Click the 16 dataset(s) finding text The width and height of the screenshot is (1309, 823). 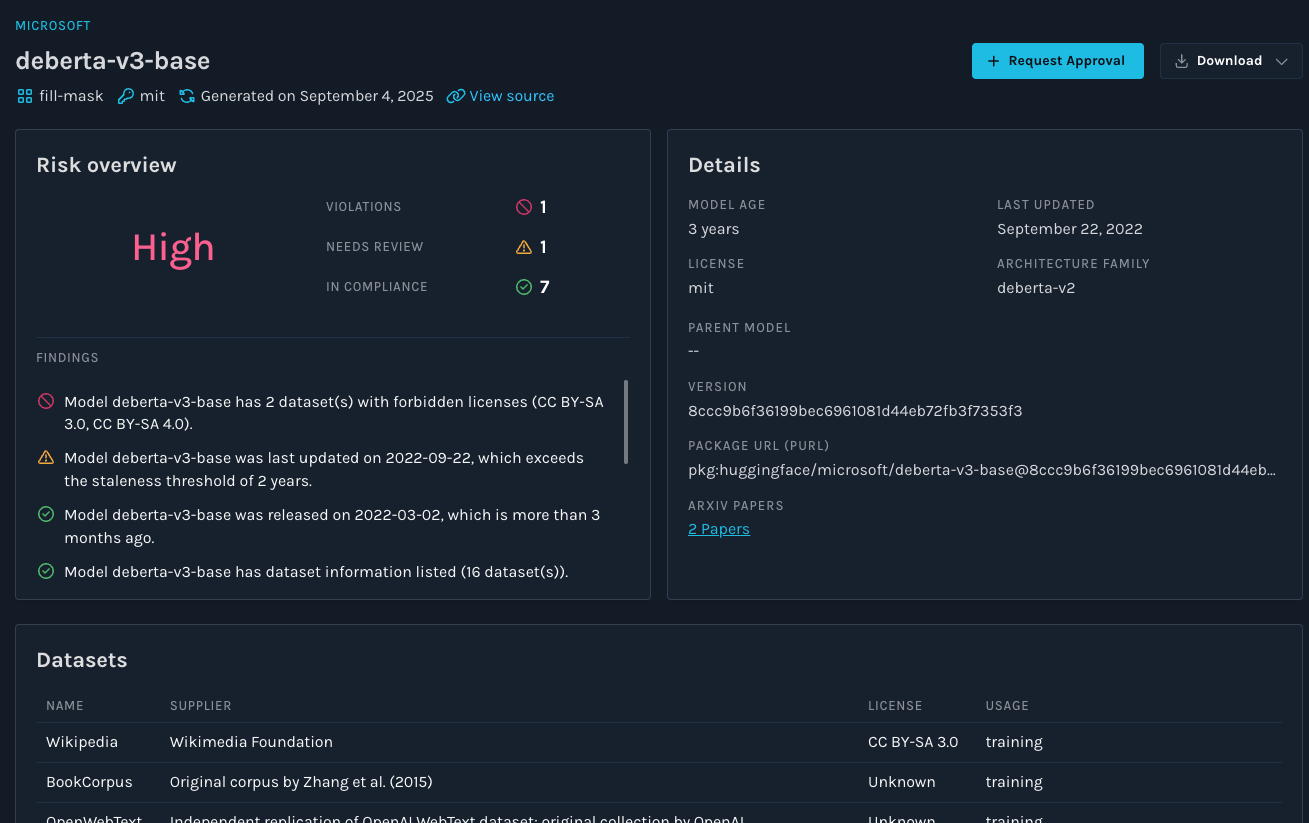click(316, 573)
